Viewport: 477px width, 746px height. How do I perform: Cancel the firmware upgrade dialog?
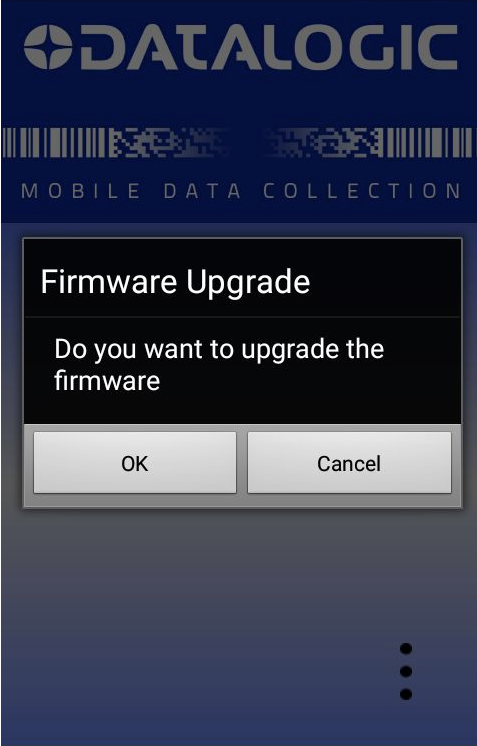[x=349, y=462]
